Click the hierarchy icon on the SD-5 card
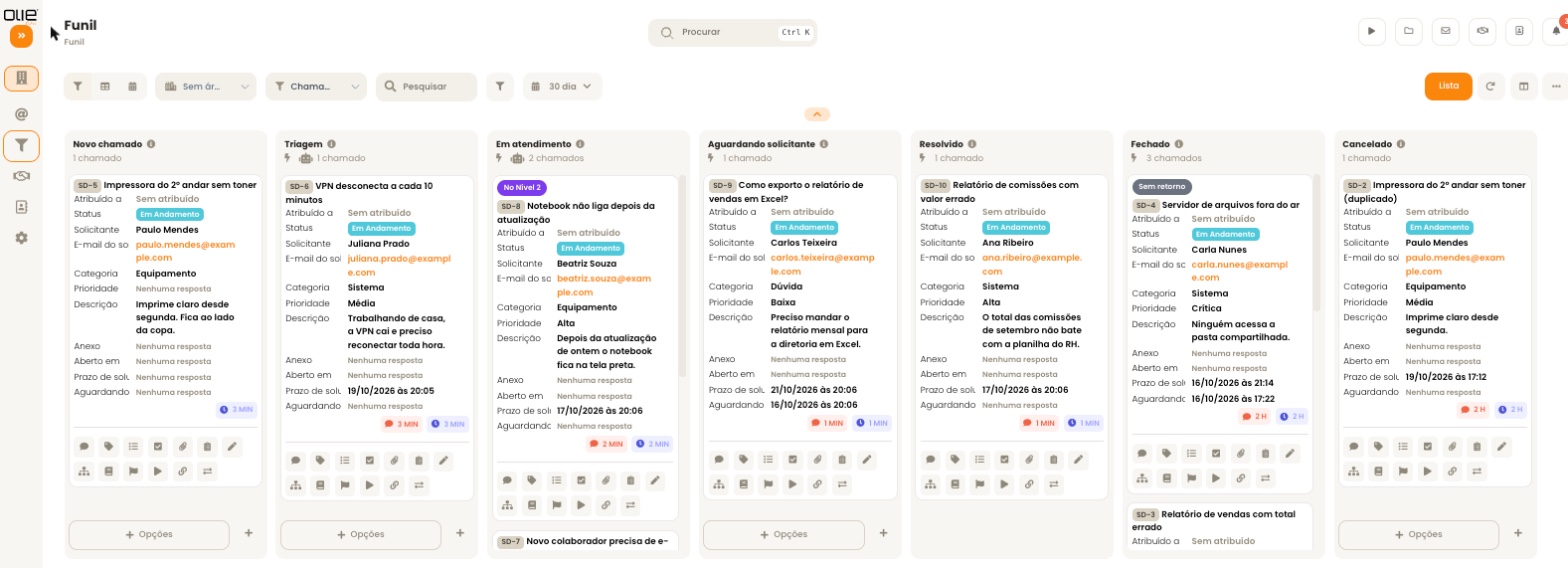 84,471
